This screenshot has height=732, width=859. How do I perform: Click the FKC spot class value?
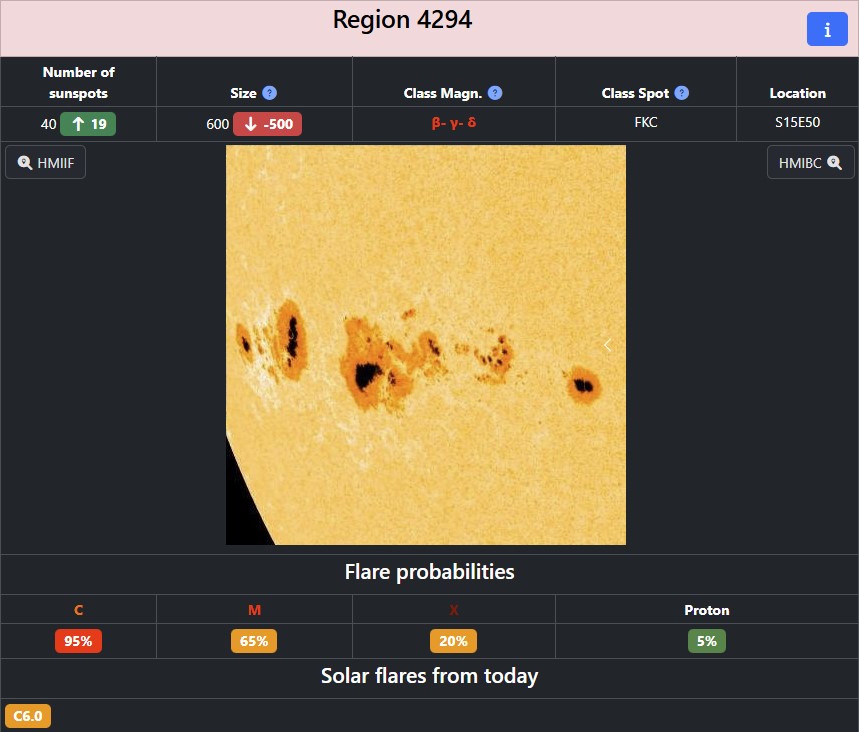click(645, 123)
